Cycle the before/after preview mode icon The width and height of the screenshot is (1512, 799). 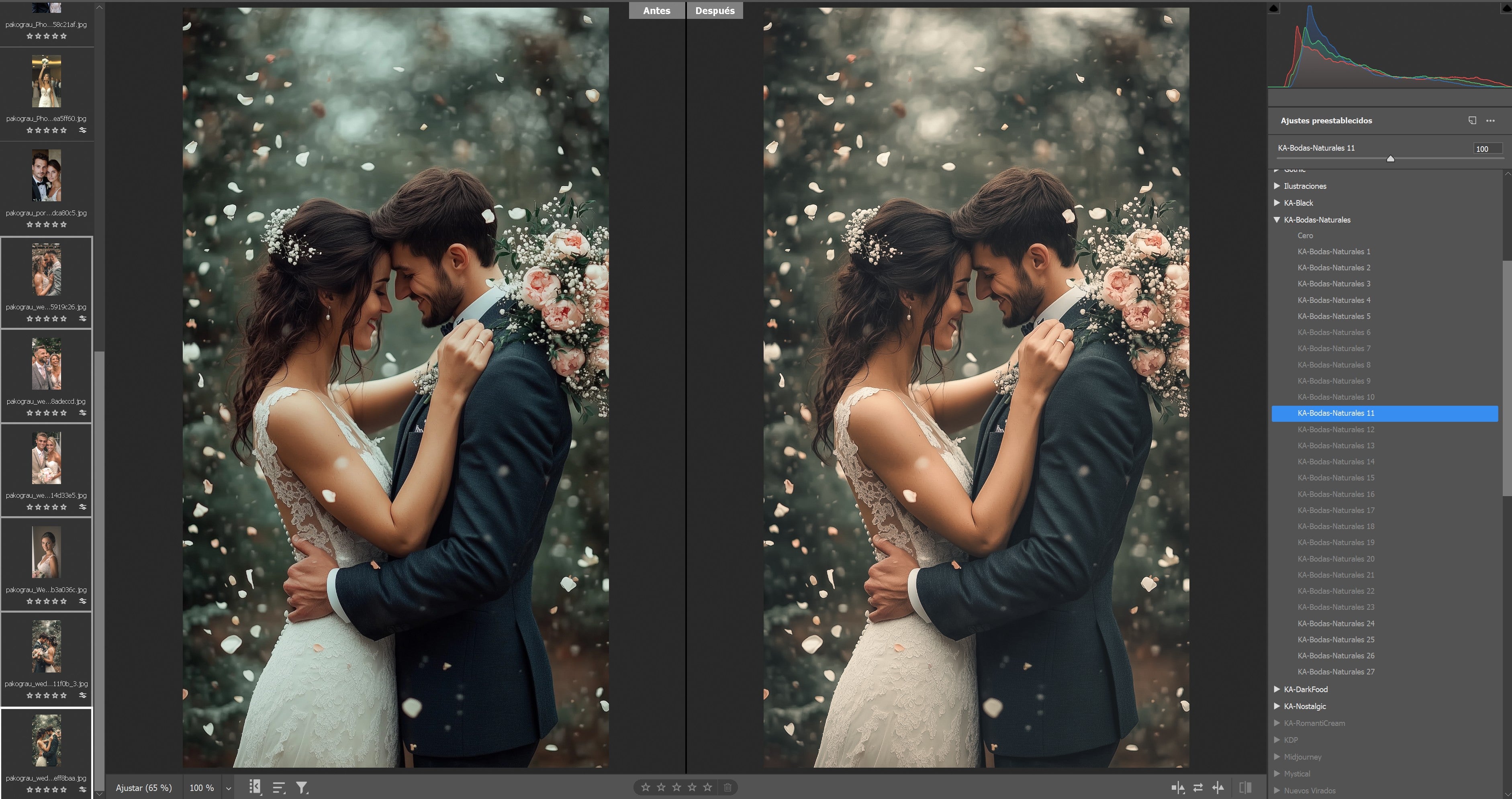pyautogui.click(x=1177, y=788)
